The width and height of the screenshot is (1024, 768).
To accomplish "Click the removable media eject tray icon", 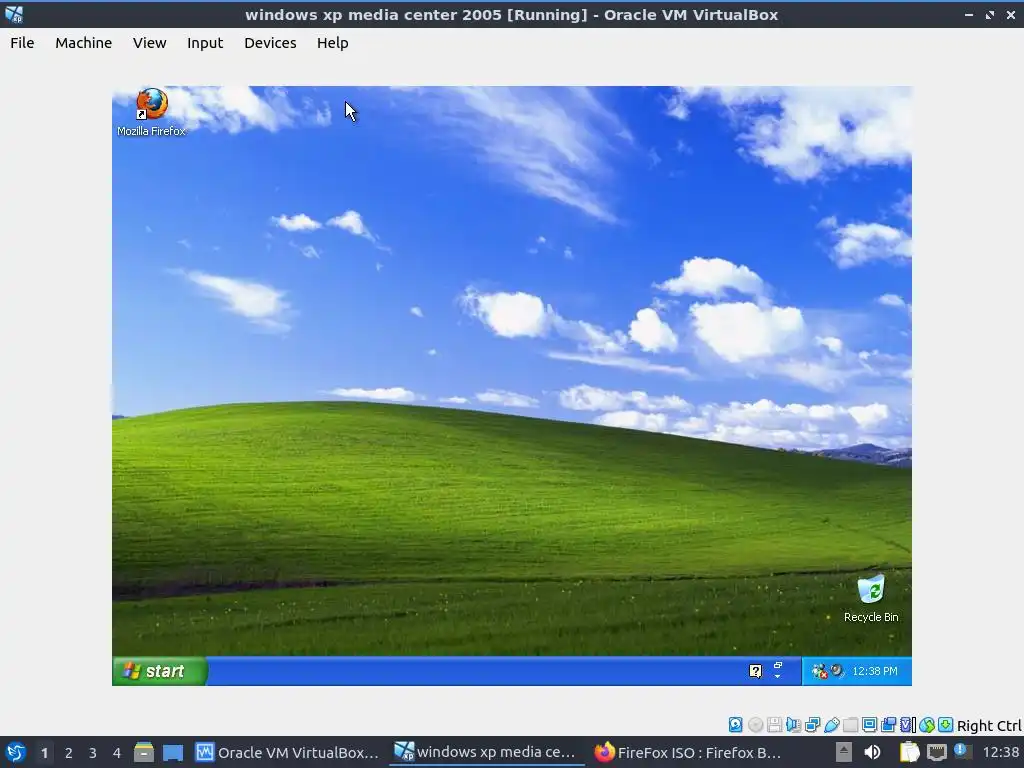I will [x=844, y=752].
